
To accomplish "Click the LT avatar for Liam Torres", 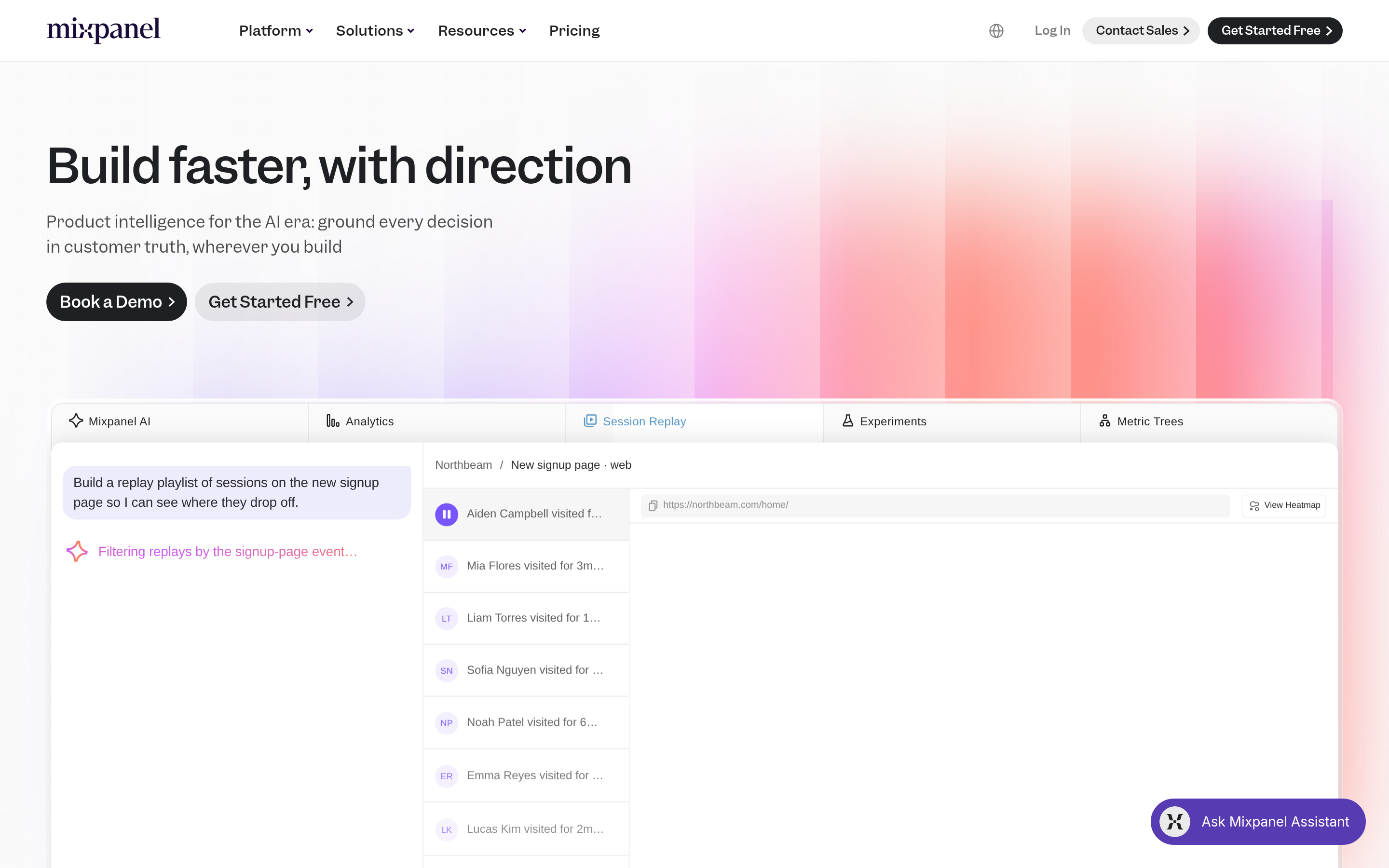I will [x=446, y=619].
